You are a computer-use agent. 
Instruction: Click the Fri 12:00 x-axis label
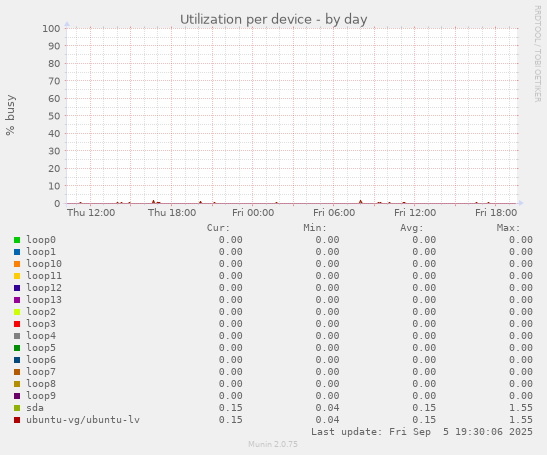tap(415, 212)
